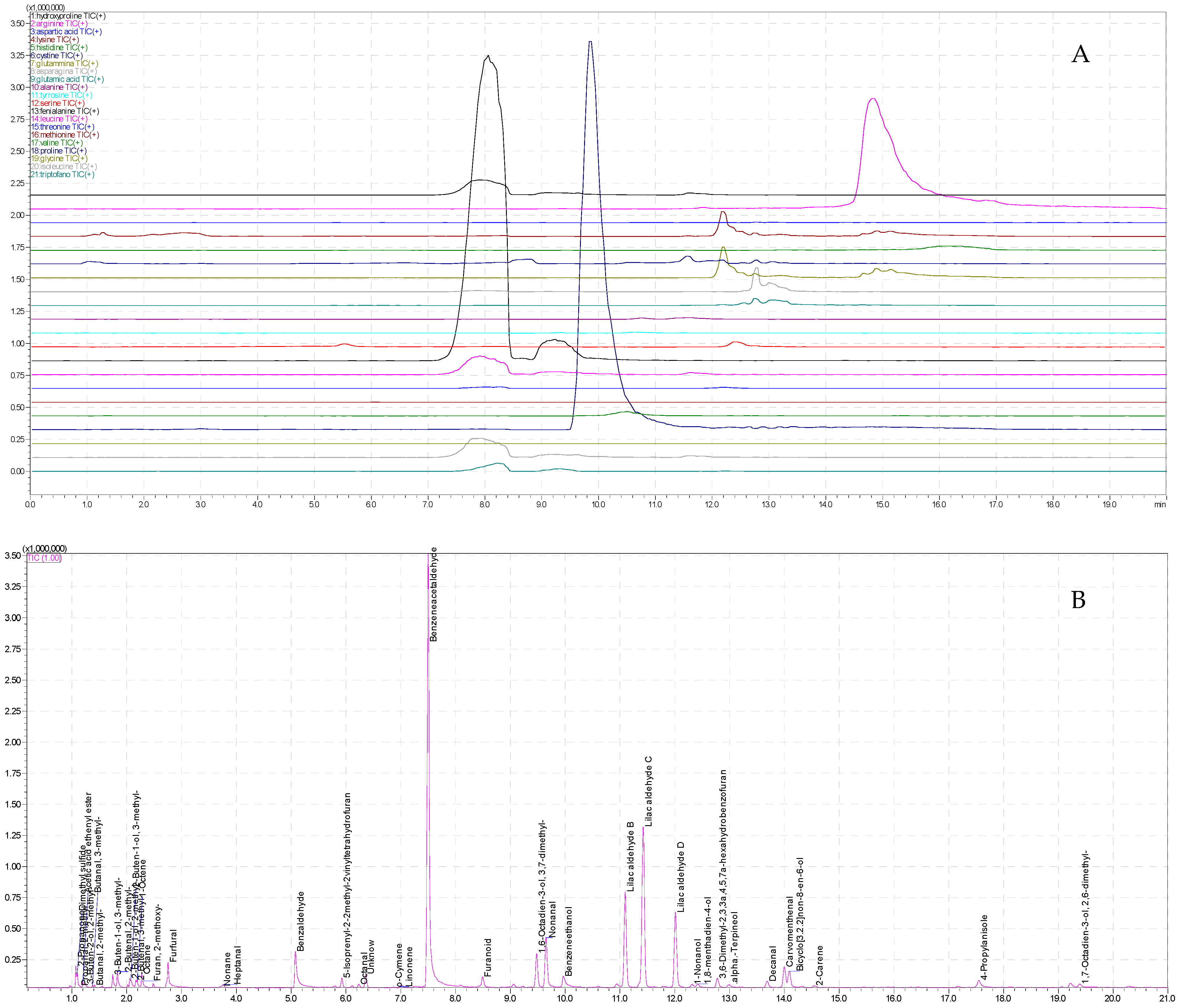Click the Carvomenthenal peak label
This screenshot has height=1008, width=1183.
tap(790, 931)
